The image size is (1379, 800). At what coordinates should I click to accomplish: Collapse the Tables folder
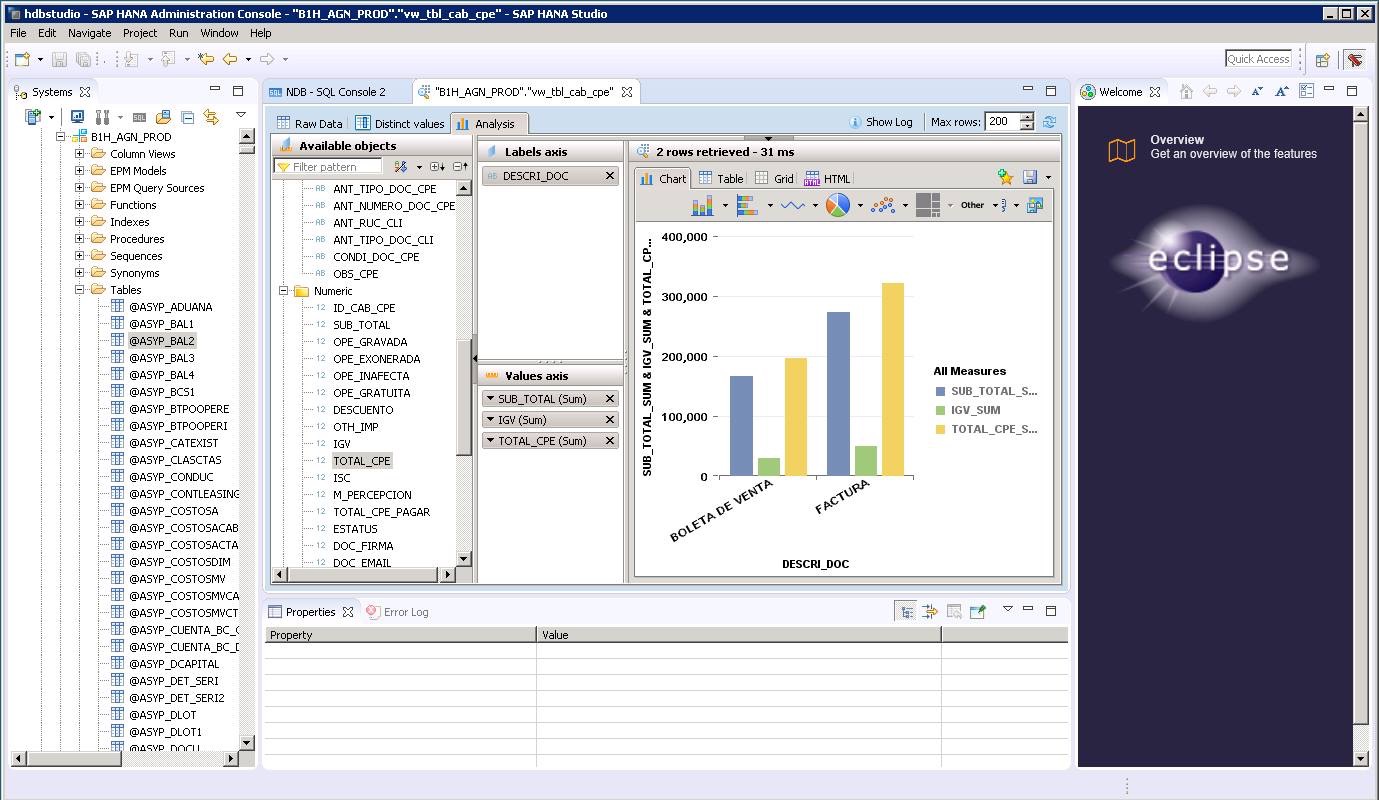(80, 290)
